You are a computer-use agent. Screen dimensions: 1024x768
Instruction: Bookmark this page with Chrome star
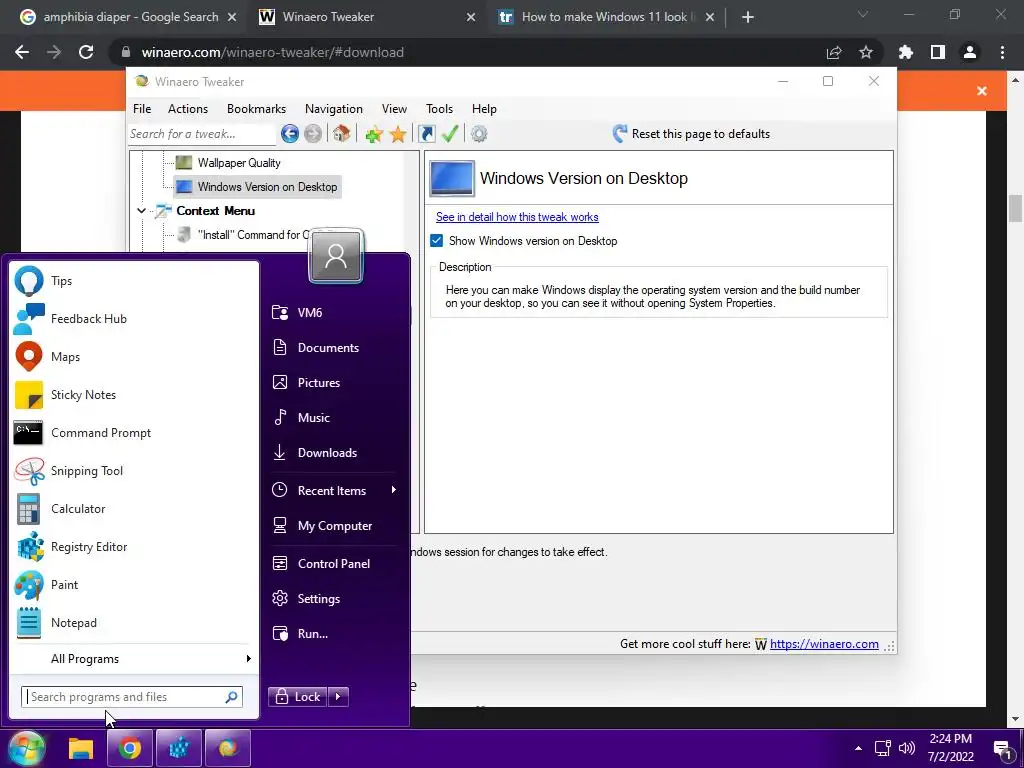tap(866, 52)
